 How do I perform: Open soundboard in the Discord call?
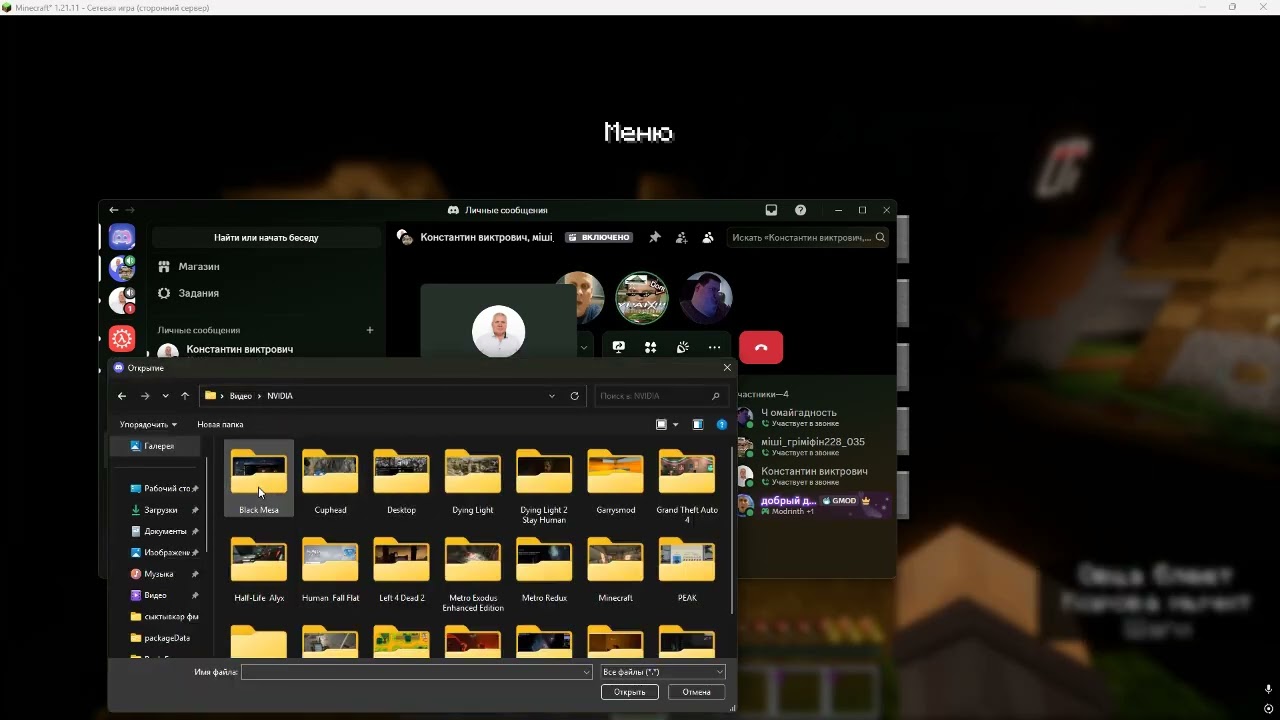(683, 347)
